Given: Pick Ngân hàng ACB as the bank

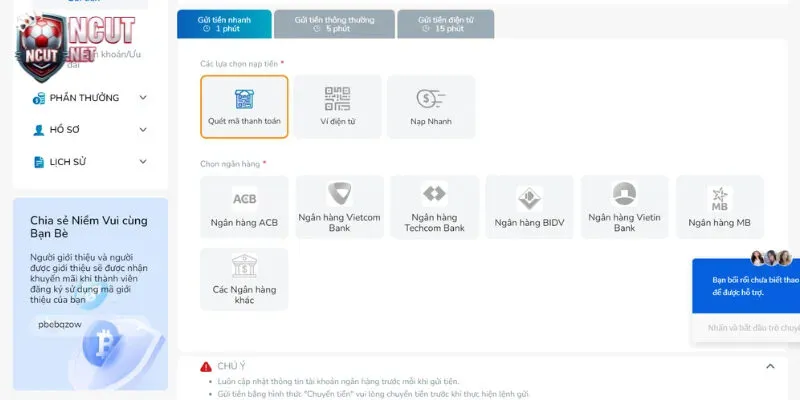Looking at the screenshot, I should [244, 207].
